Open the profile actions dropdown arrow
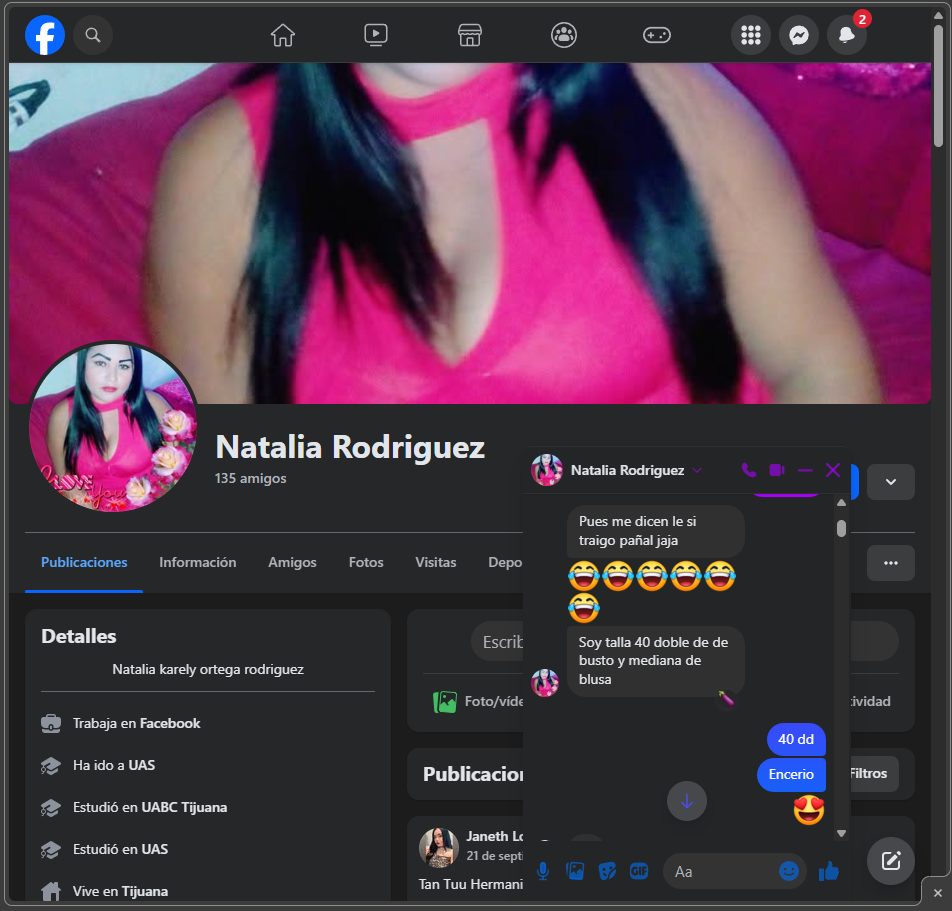This screenshot has width=952, height=911. click(x=890, y=482)
